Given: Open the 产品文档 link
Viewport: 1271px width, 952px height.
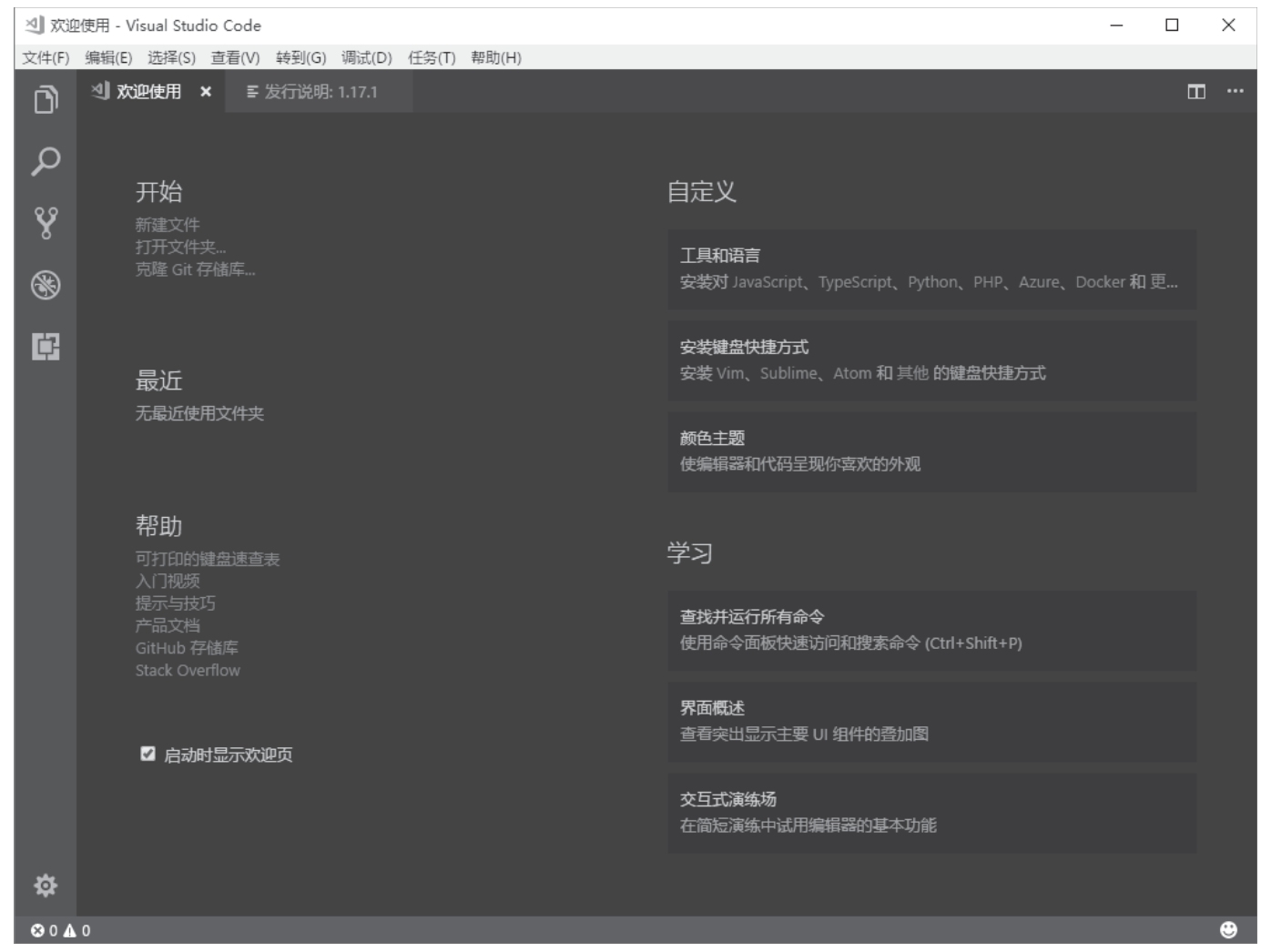Looking at the screenshot, I should click(168, 625).
